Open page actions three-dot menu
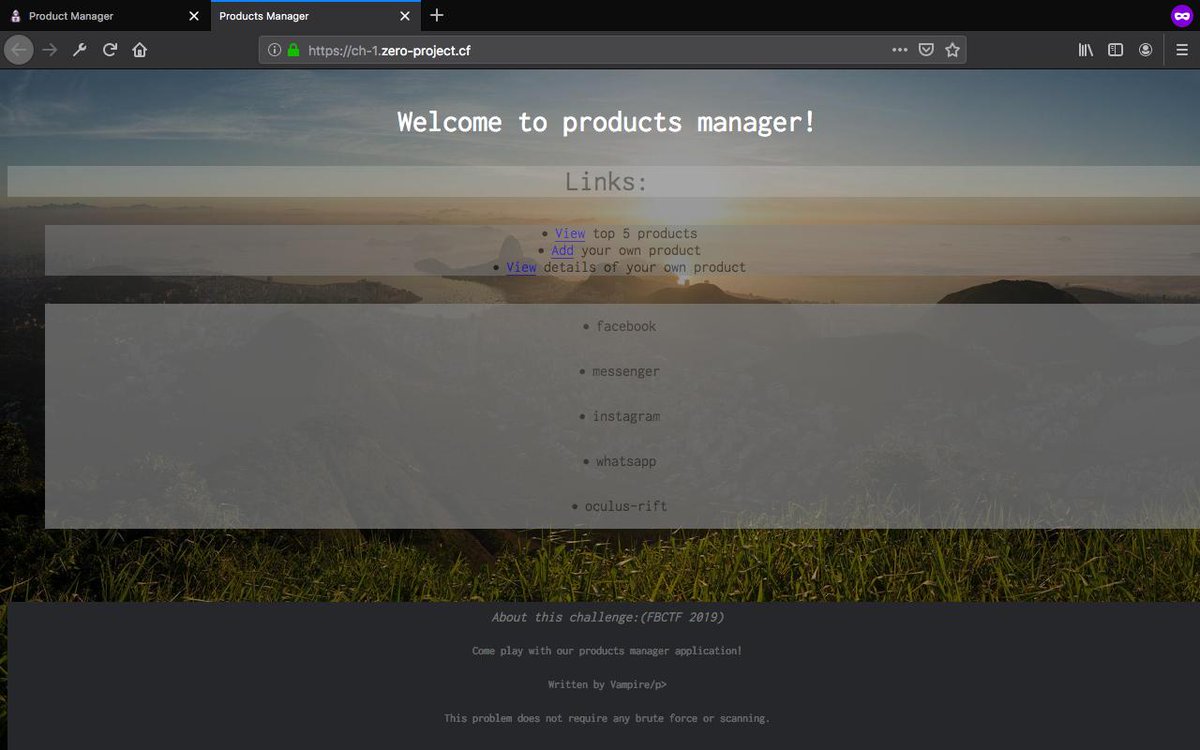The height and width of the screenshot is (750, 1200). pyautogui.click(x=900, y=50)
